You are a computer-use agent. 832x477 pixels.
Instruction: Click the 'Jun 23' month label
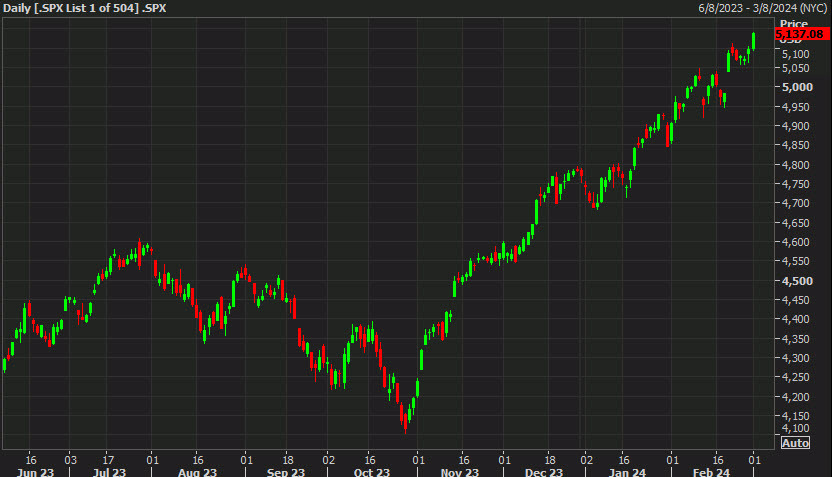tap(35, 472)
